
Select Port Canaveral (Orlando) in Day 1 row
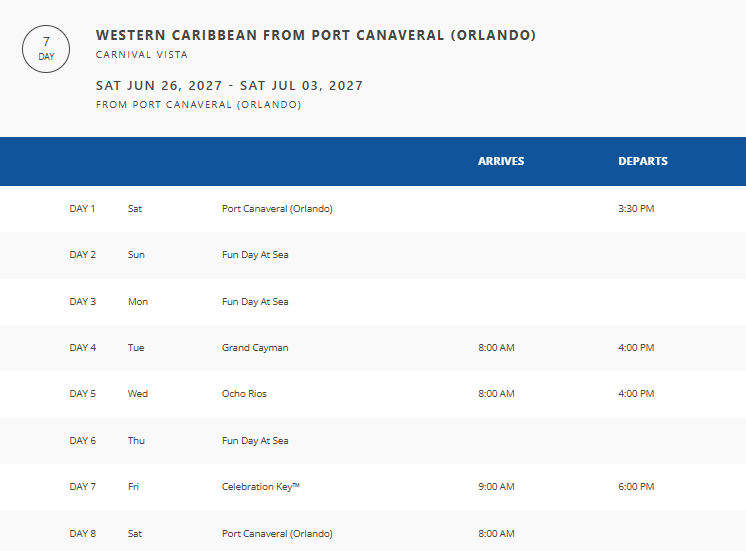(277, 209)
